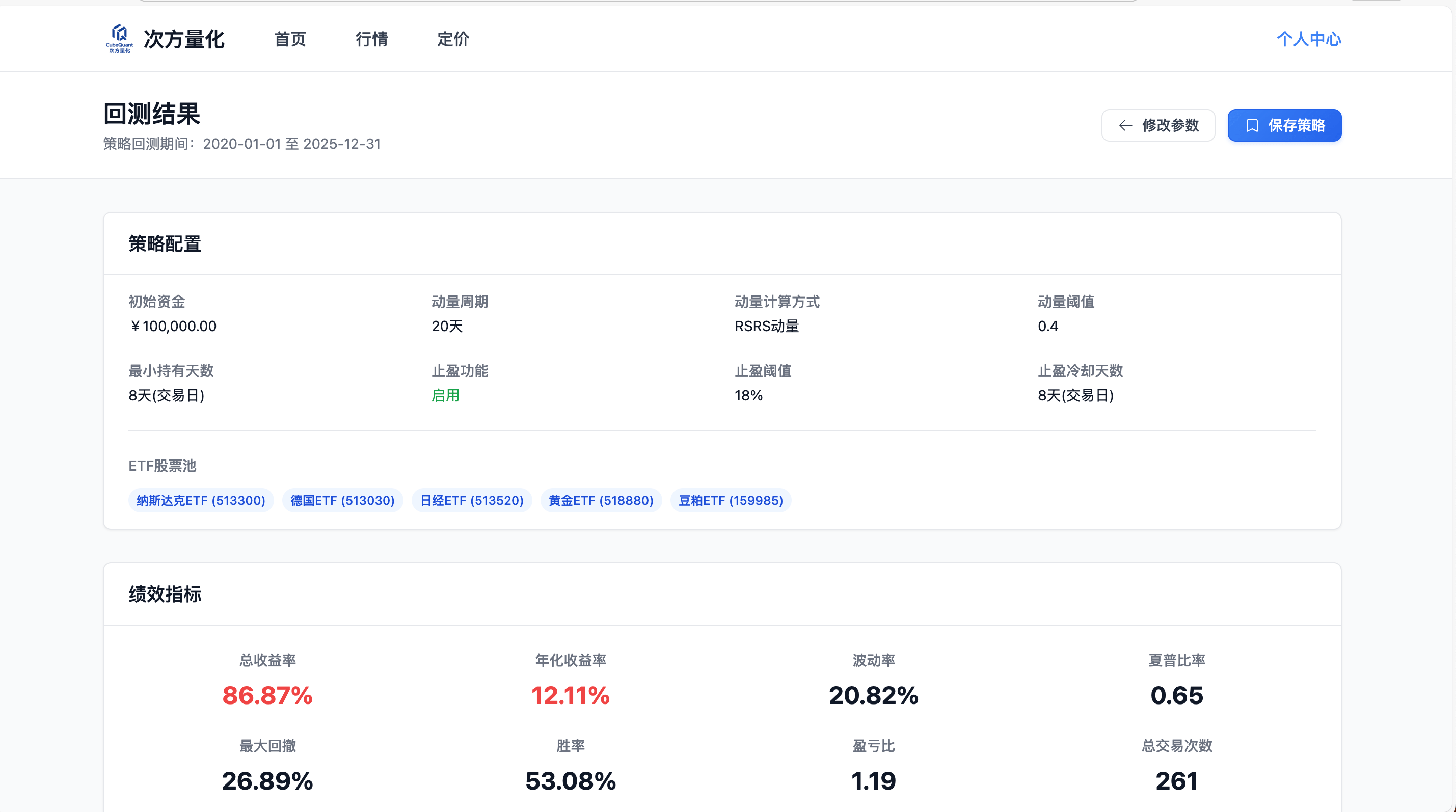Click the 12.11% annualized return value

click(x=570, y=695)
